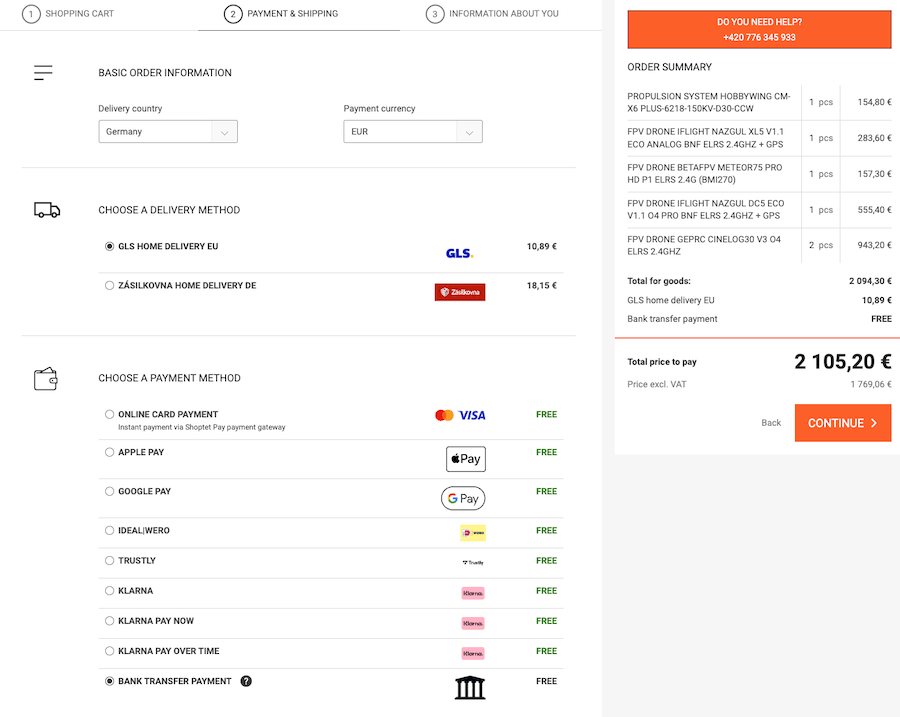900x717 pixels.
Task: Choose Klarna Pay Now radio button
Action: 110,621
